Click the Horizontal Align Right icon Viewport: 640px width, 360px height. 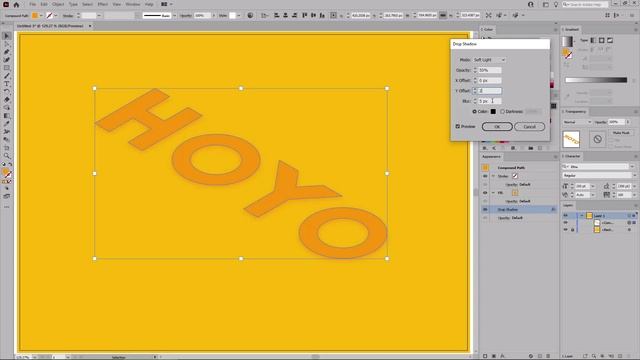tap(294, 16)
